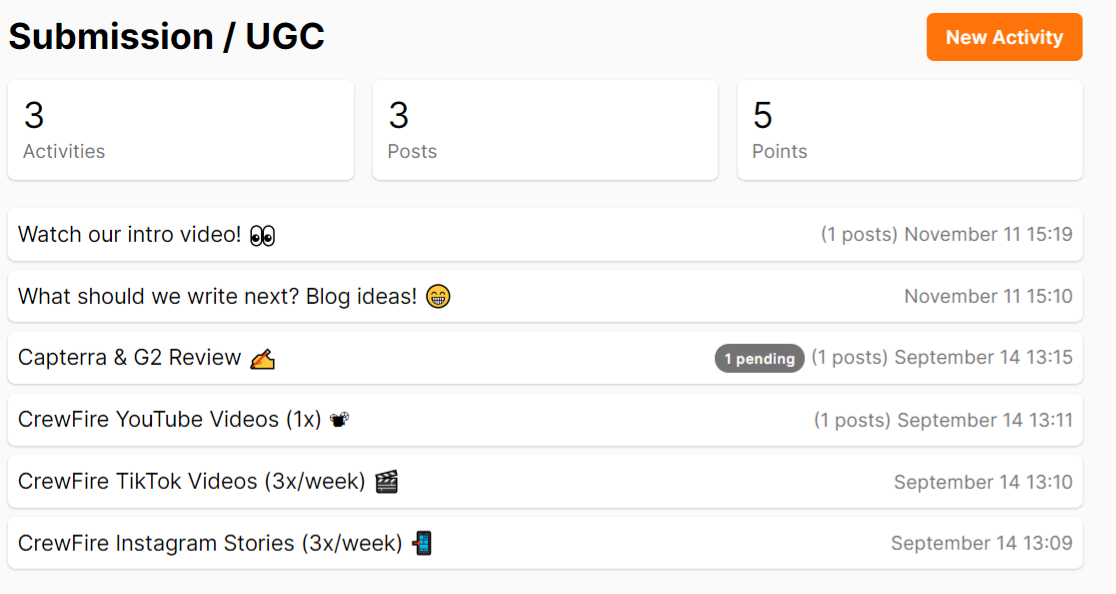Select the 3 Posts stat card
Image resolution: width=1116 pixels, height=594 pixels.
(x=545, y=130)
